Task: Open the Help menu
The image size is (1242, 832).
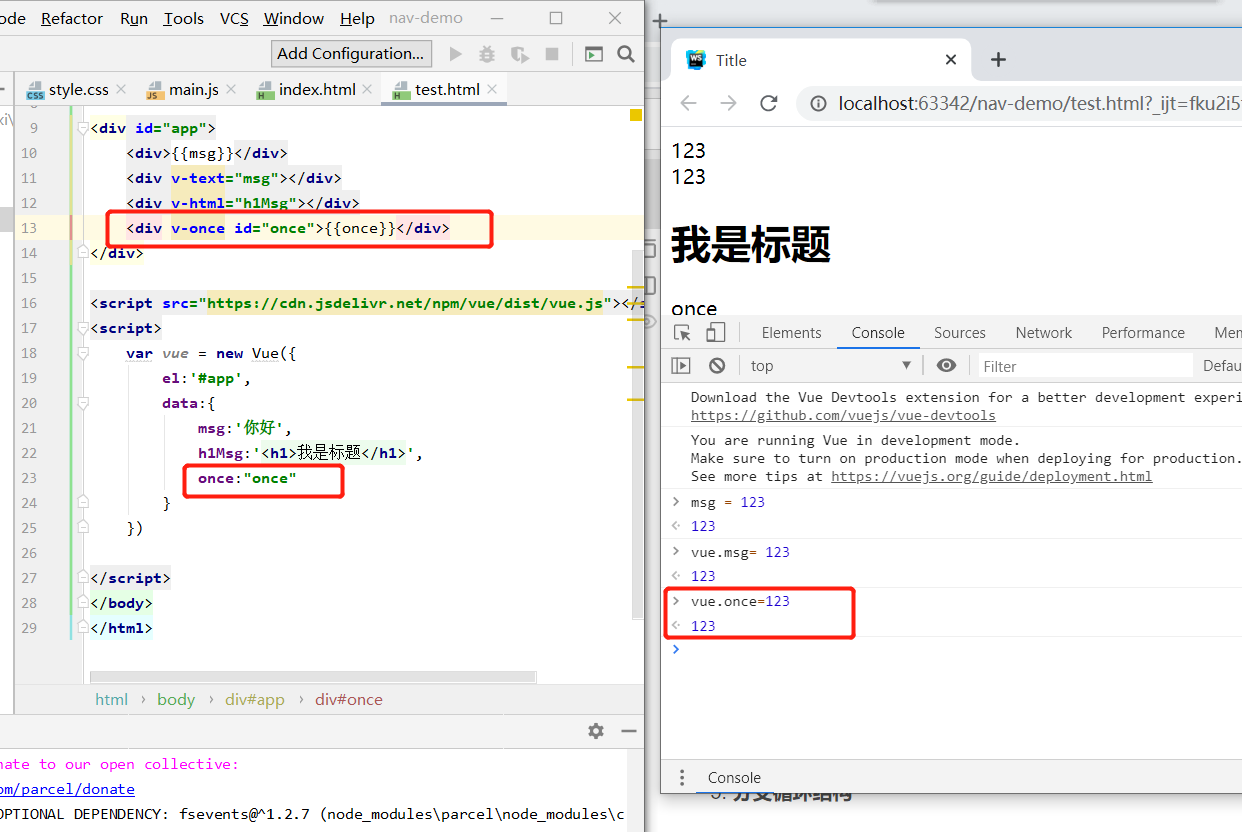Action: click(x=357, y=19)
